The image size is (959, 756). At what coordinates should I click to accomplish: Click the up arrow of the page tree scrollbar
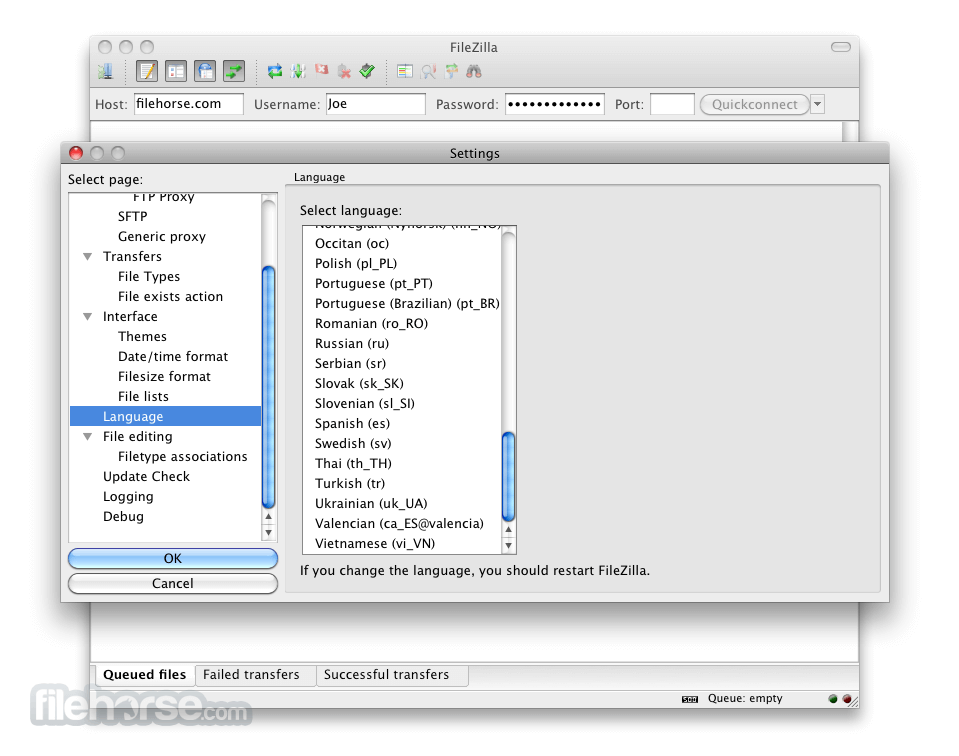268,517
